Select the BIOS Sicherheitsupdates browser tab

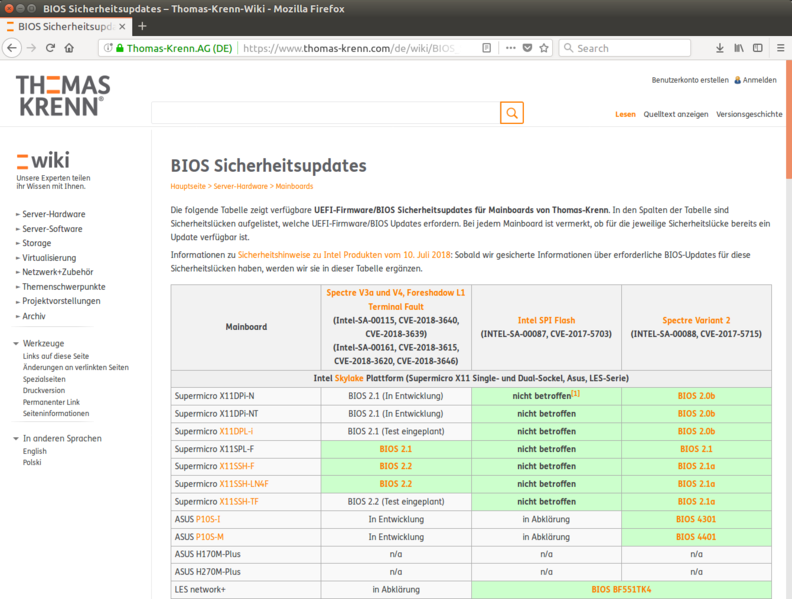(x=66, y=26)
